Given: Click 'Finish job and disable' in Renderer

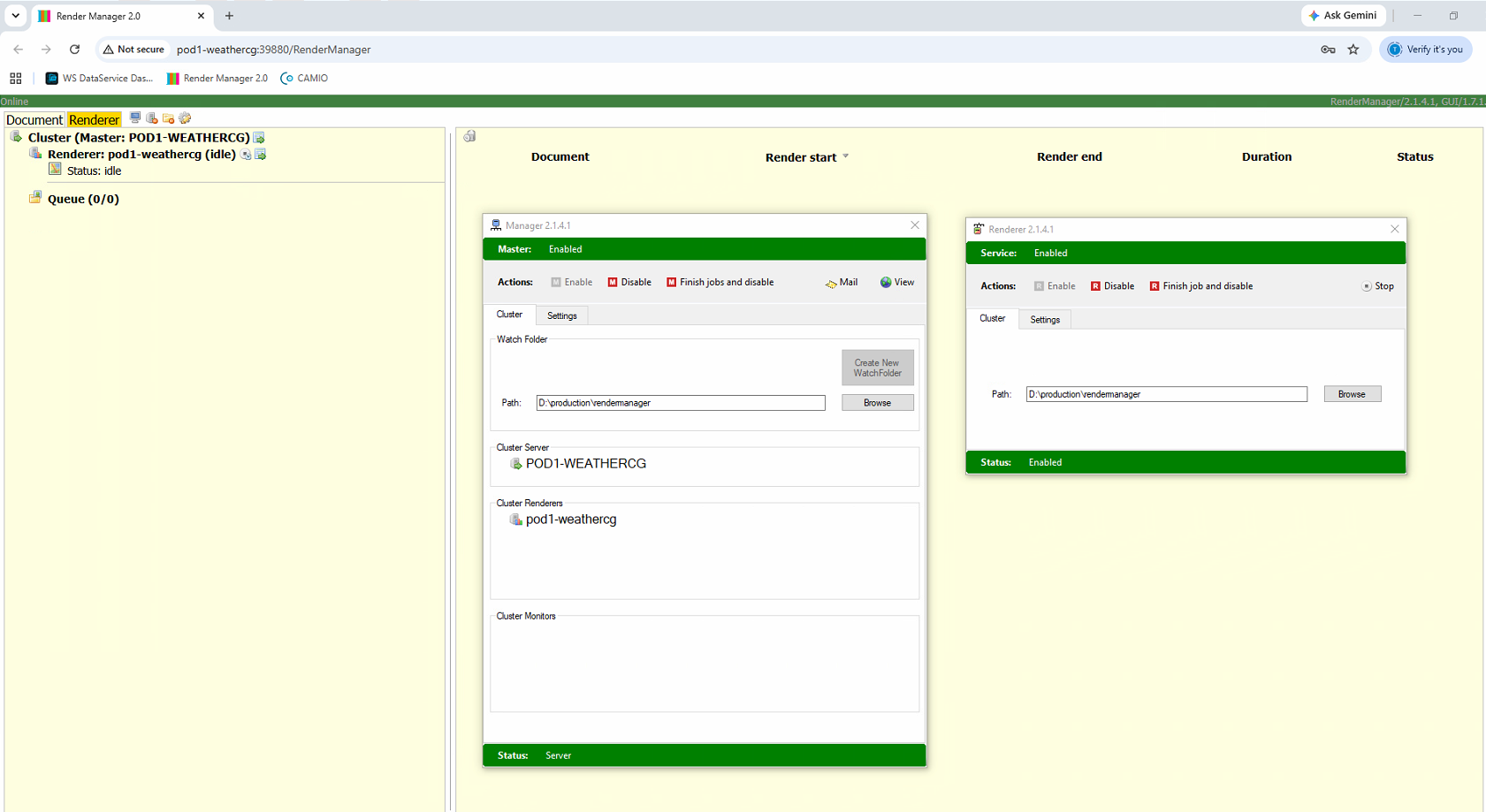Looking at the screenshot, I should pyautogui.click(x=1200, y=286).
